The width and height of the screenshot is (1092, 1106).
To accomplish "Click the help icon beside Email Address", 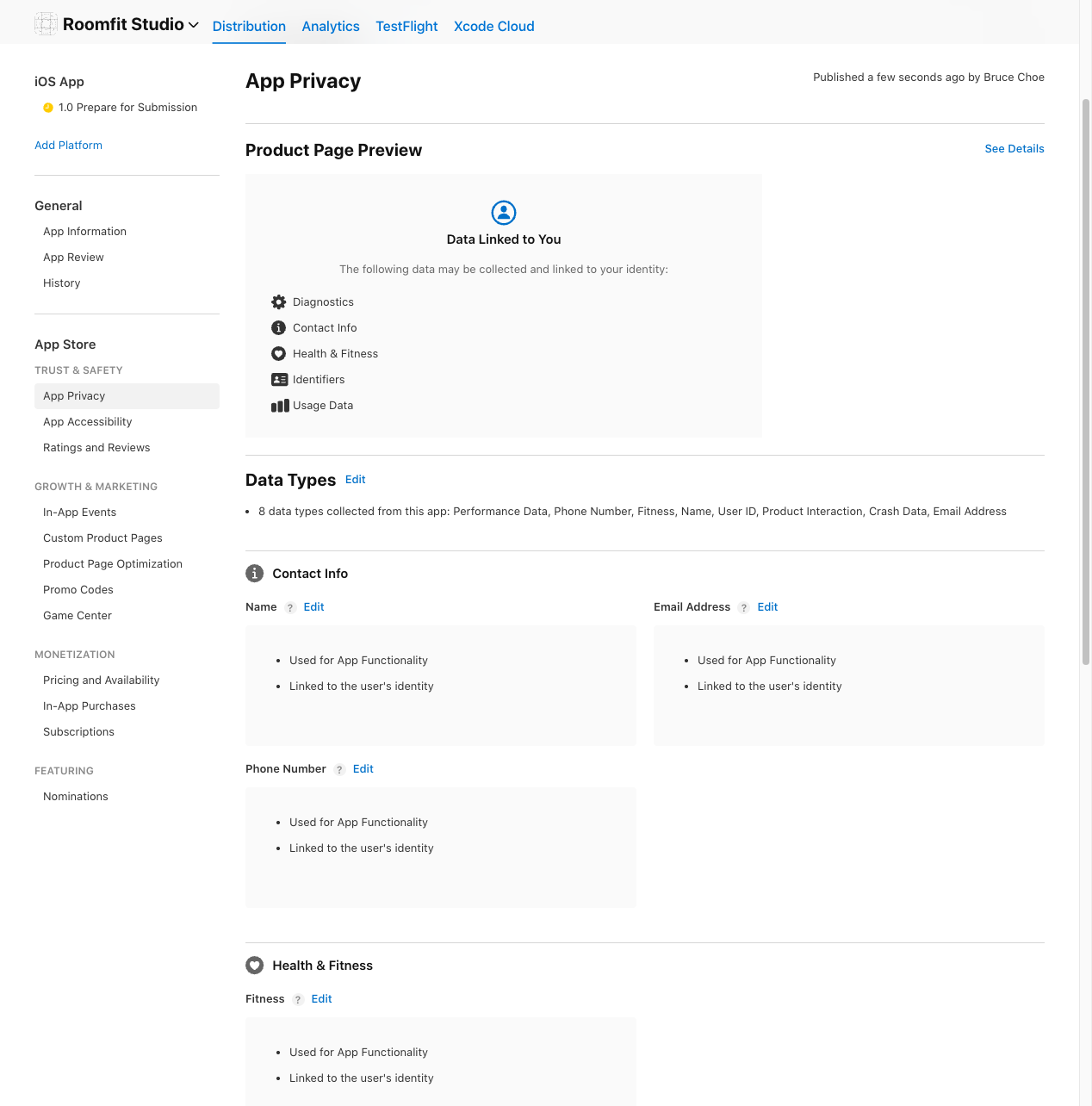I will (x=744, y=608).
